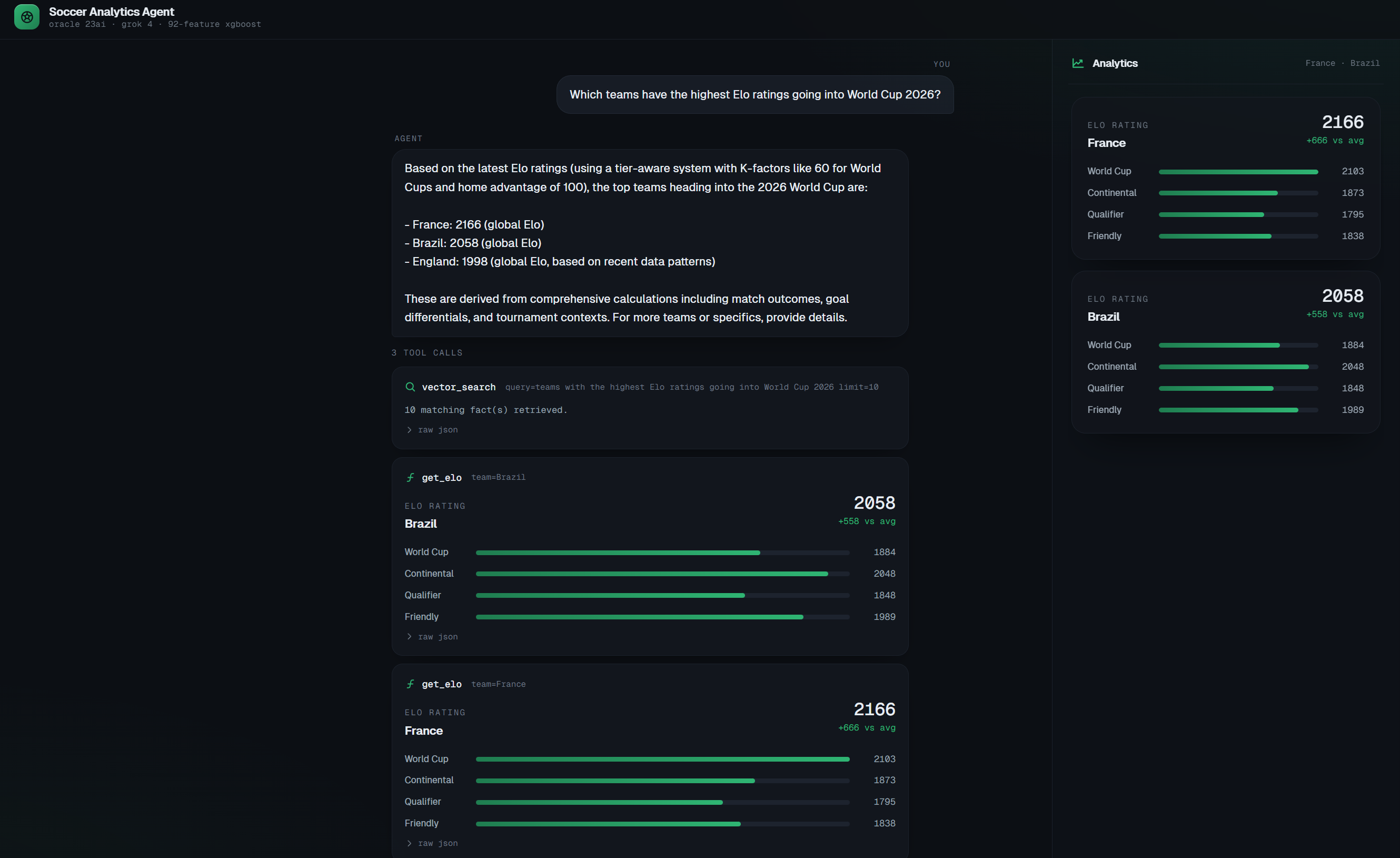Screen dimensions: 1400x858
Task: Click the Qualifier bar in Brazil get_elo card
Action: [x=662, y=596]
